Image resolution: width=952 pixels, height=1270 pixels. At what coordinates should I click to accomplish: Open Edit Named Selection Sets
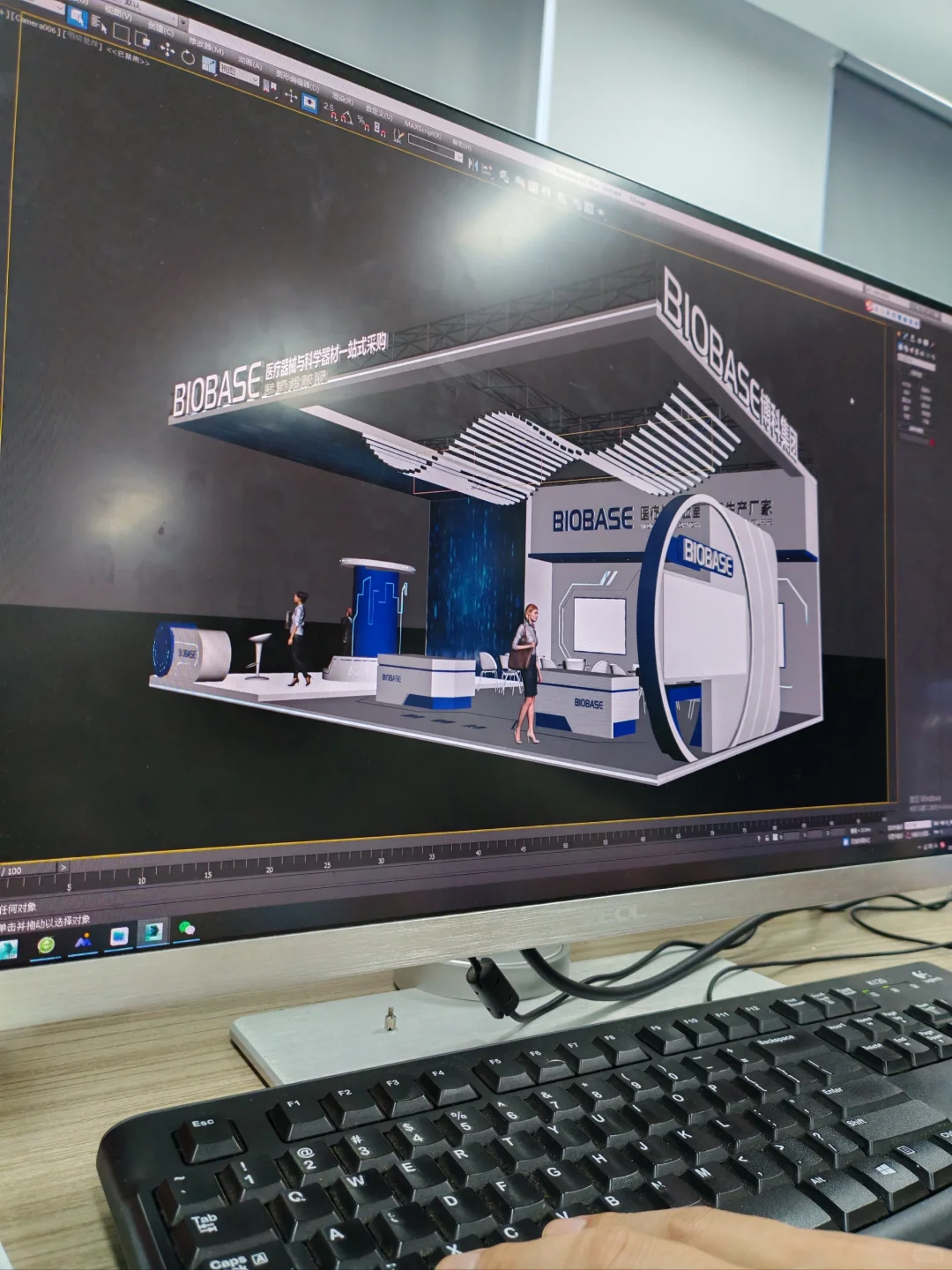(398, 135)
